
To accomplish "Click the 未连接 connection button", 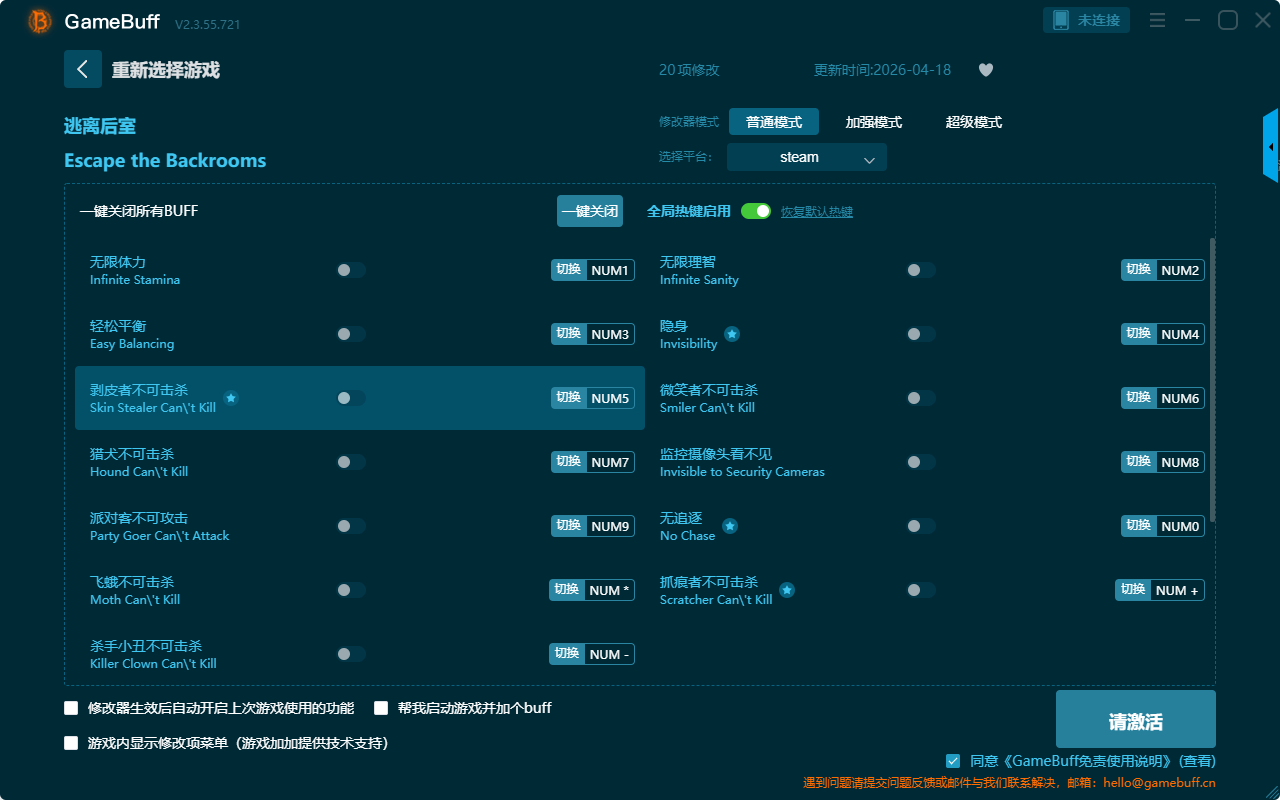I will point(1087,20).
